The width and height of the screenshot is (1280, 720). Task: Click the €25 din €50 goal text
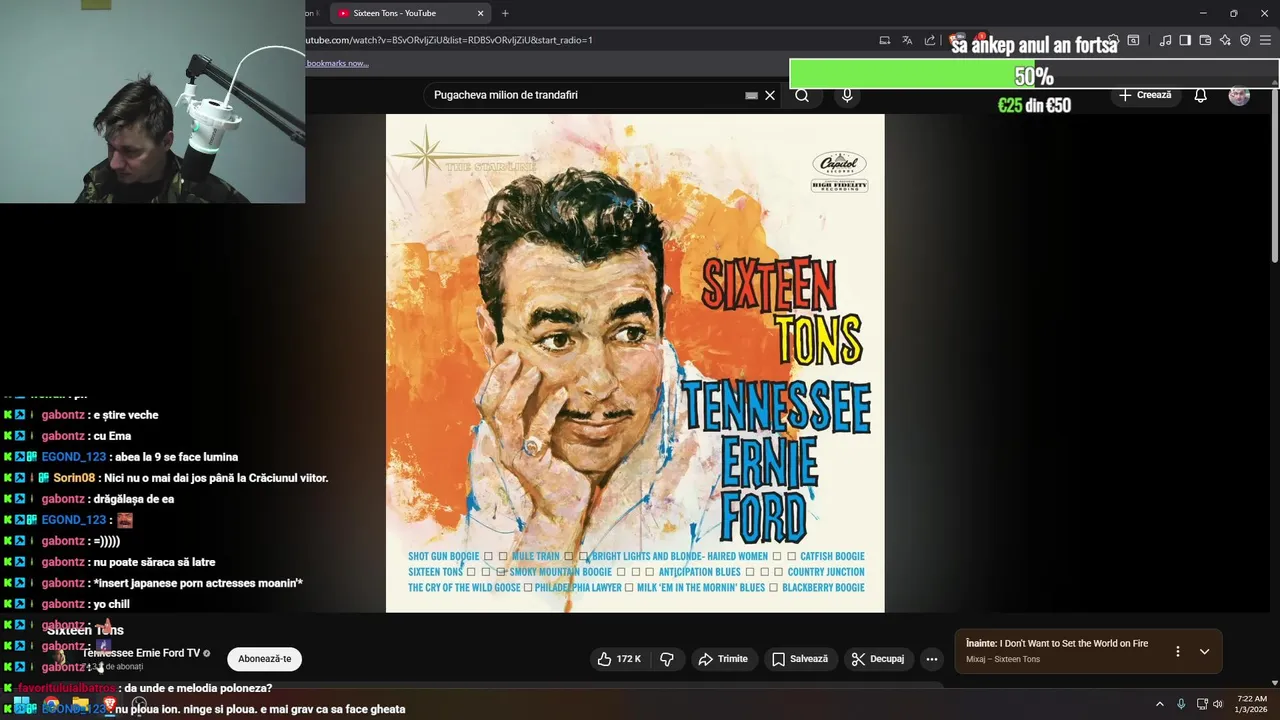point(1034,105)
